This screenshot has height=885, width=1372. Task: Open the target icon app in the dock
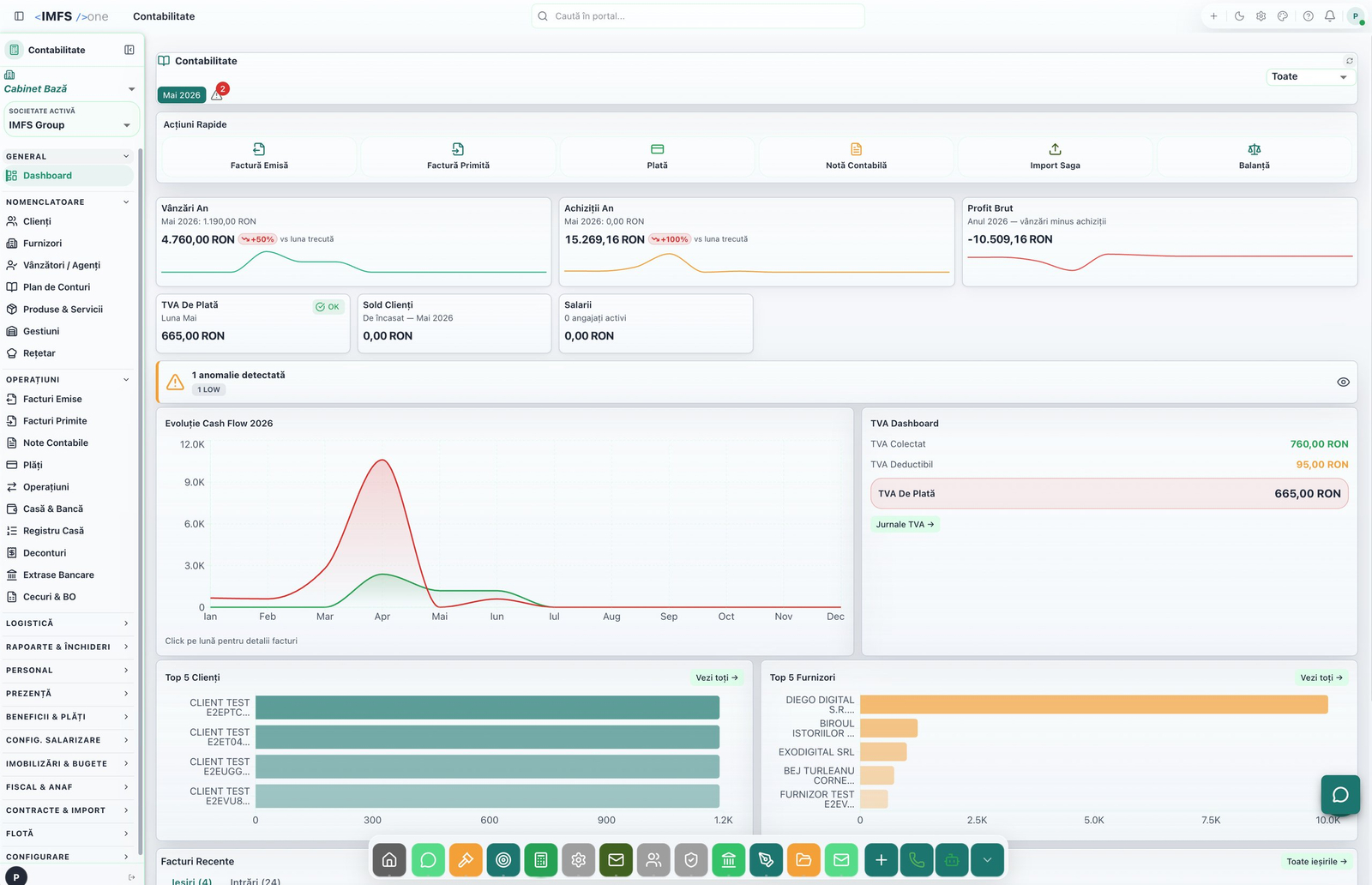(503, 859)
